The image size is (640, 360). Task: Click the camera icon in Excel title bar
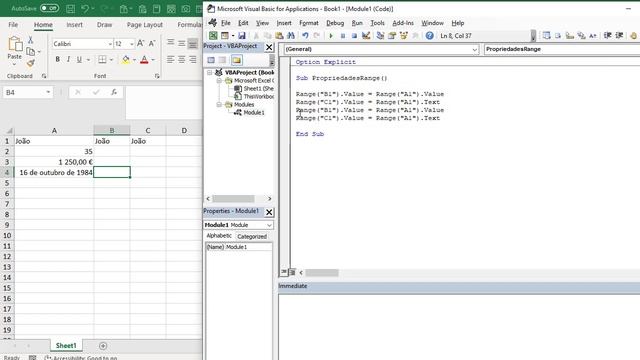coord(186,9)
